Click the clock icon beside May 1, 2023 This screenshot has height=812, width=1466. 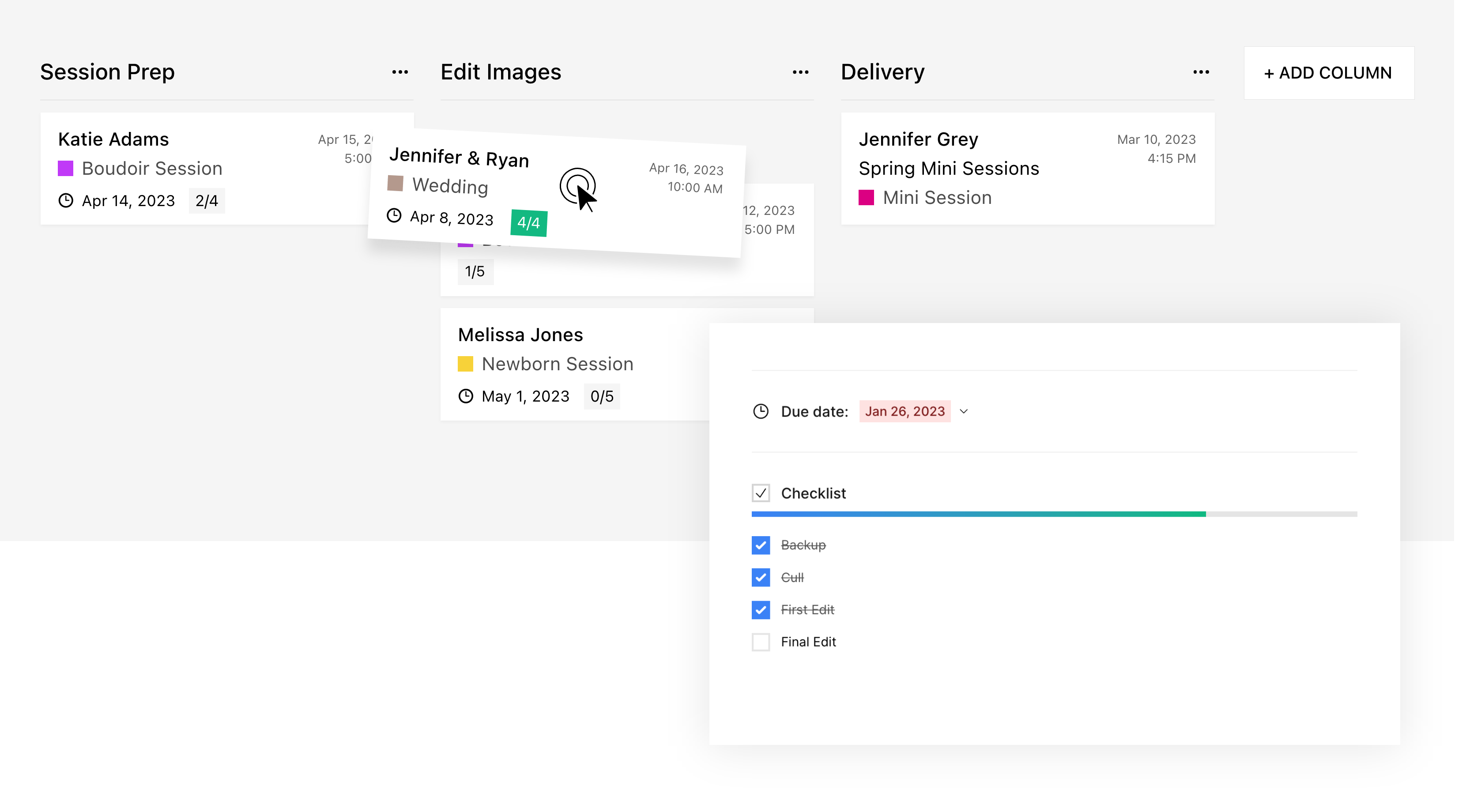[x=470, y=399]
